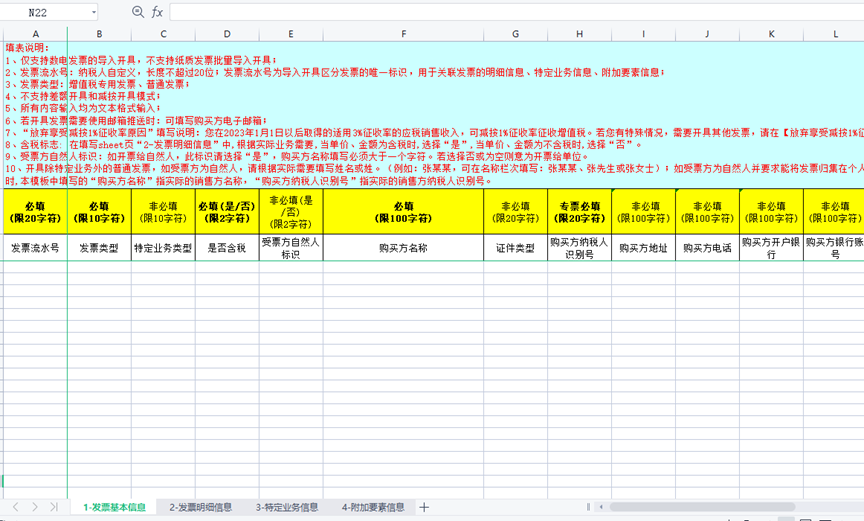Switch to the 4-附加要素信息 sheet tab
The height and width of the screenshot is (521, 864).
point(373,507)
